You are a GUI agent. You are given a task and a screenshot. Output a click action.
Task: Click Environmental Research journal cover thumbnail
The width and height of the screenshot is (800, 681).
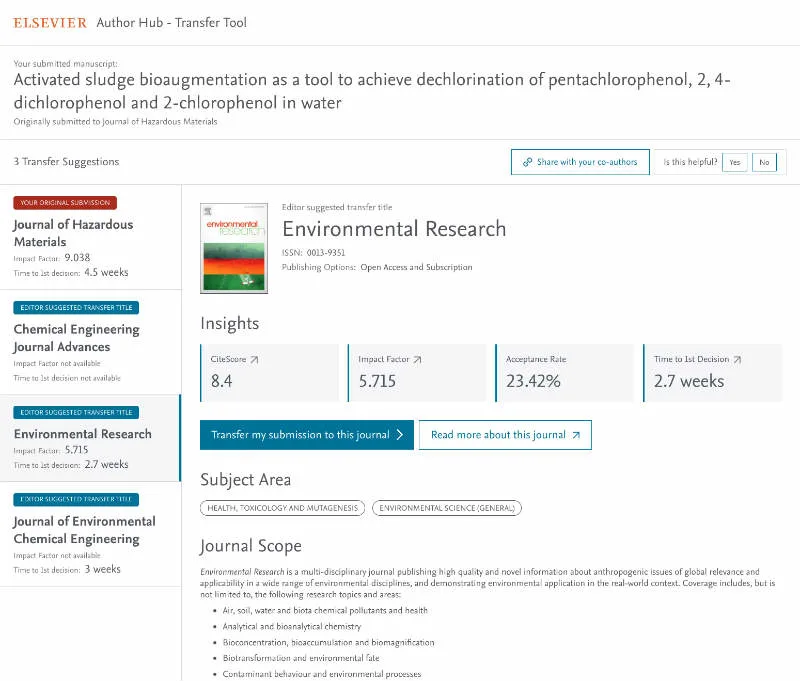pos(234,248)
